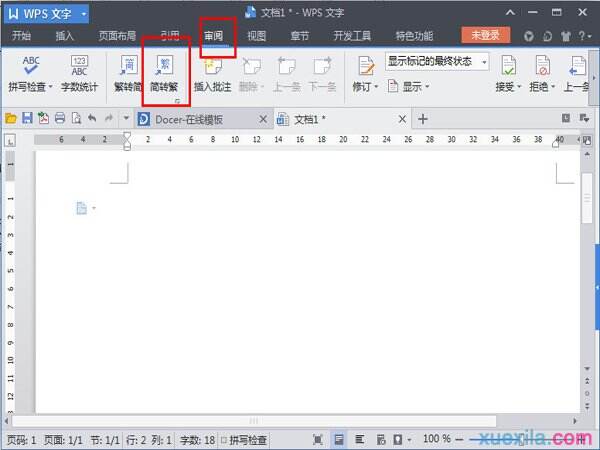This screenshot has height=450, width=600.
Task: Close the 文档1 document tab
Action: (402, 119)
